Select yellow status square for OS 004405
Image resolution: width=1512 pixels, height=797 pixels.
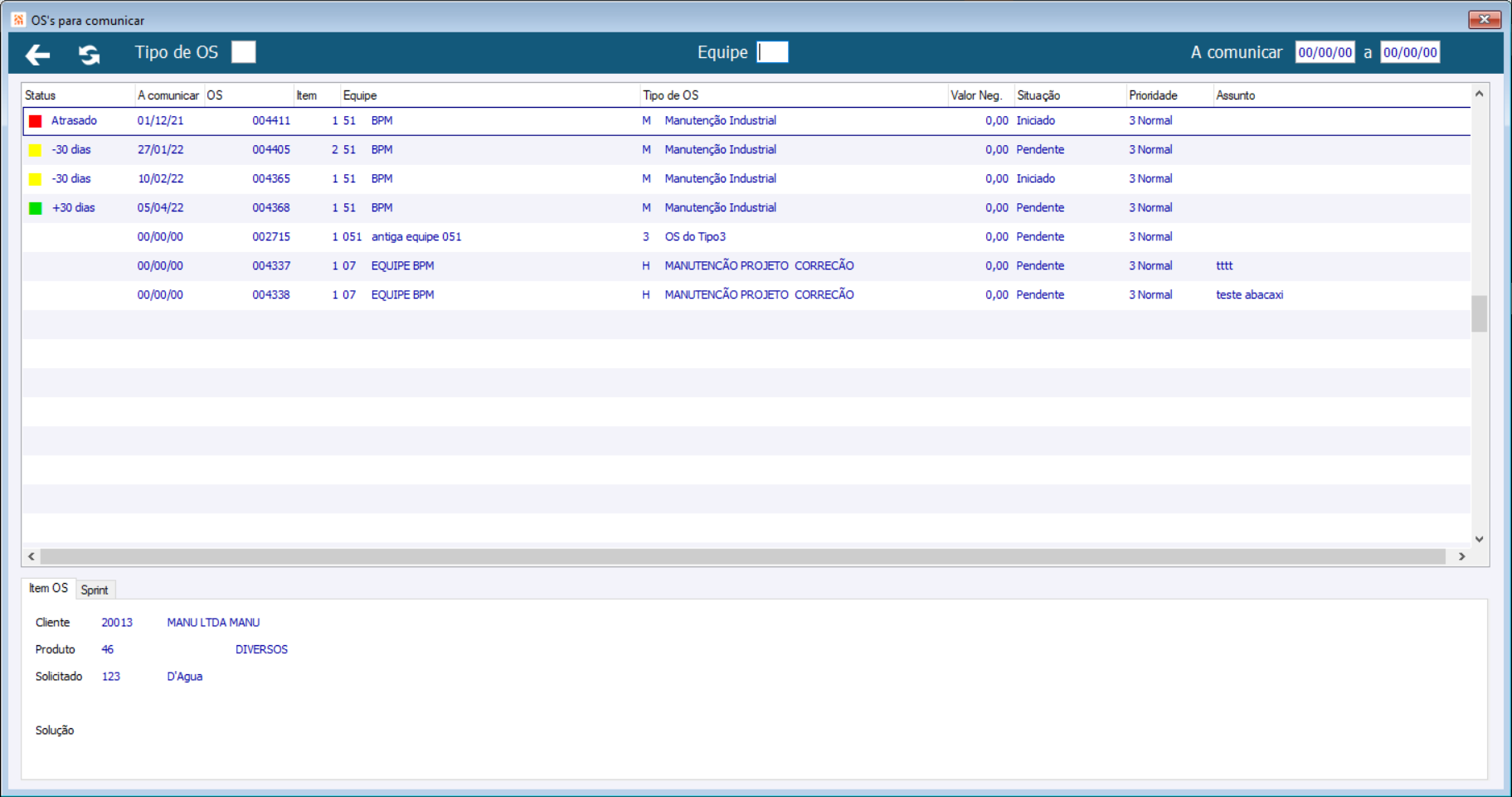click(x=35, y=150)
